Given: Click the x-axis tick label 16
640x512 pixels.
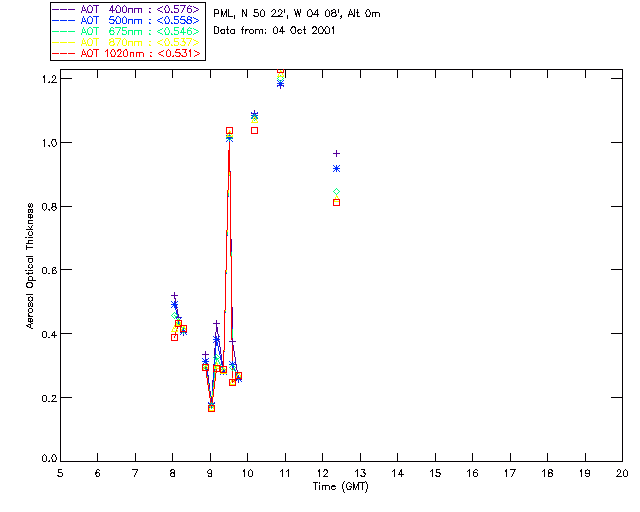Looking at the screenshot, I should pos(473,473).
